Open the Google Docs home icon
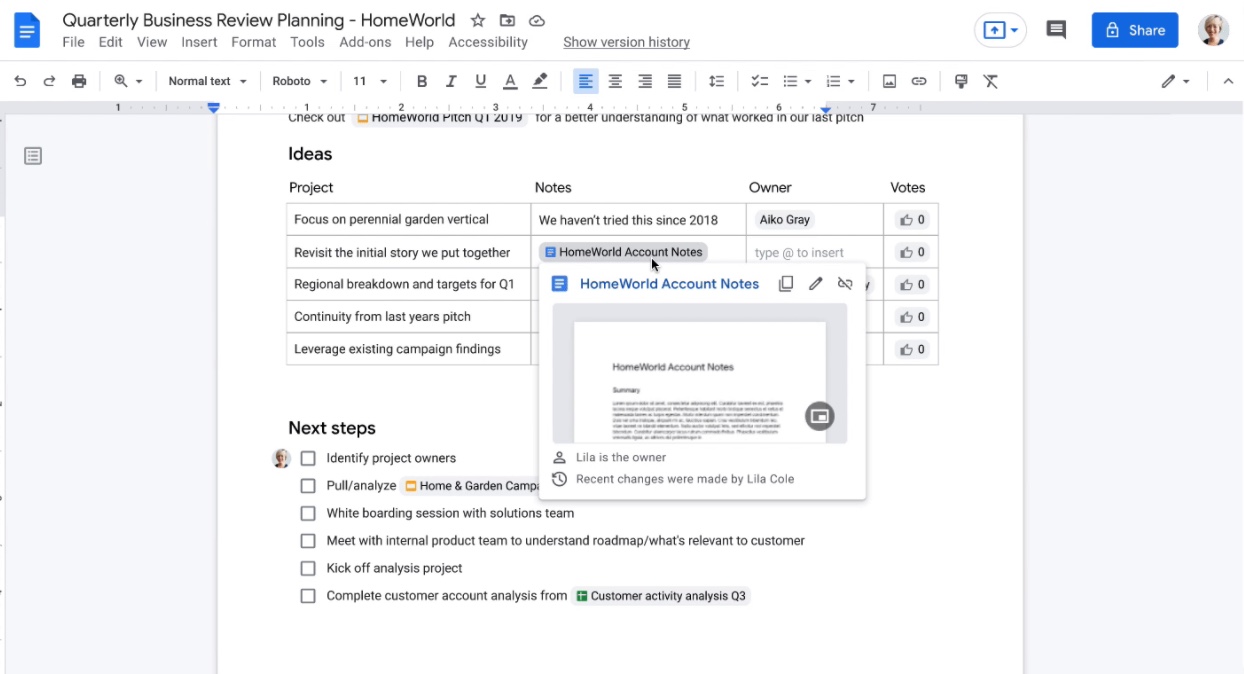Image resolution: width=1244 pixels, height=674 pixels. [x=27, y=30]
